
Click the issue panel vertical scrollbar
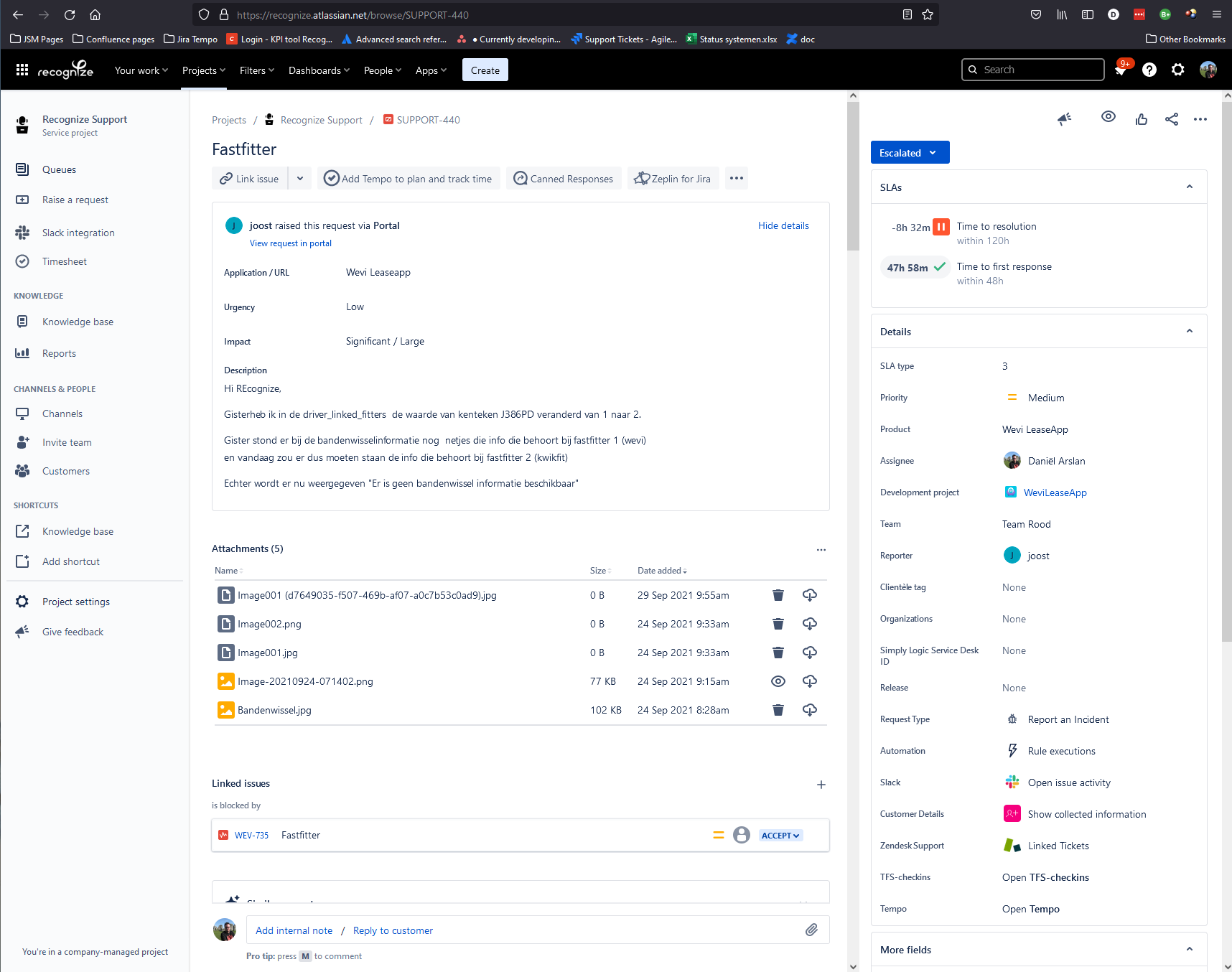[853, 177]
